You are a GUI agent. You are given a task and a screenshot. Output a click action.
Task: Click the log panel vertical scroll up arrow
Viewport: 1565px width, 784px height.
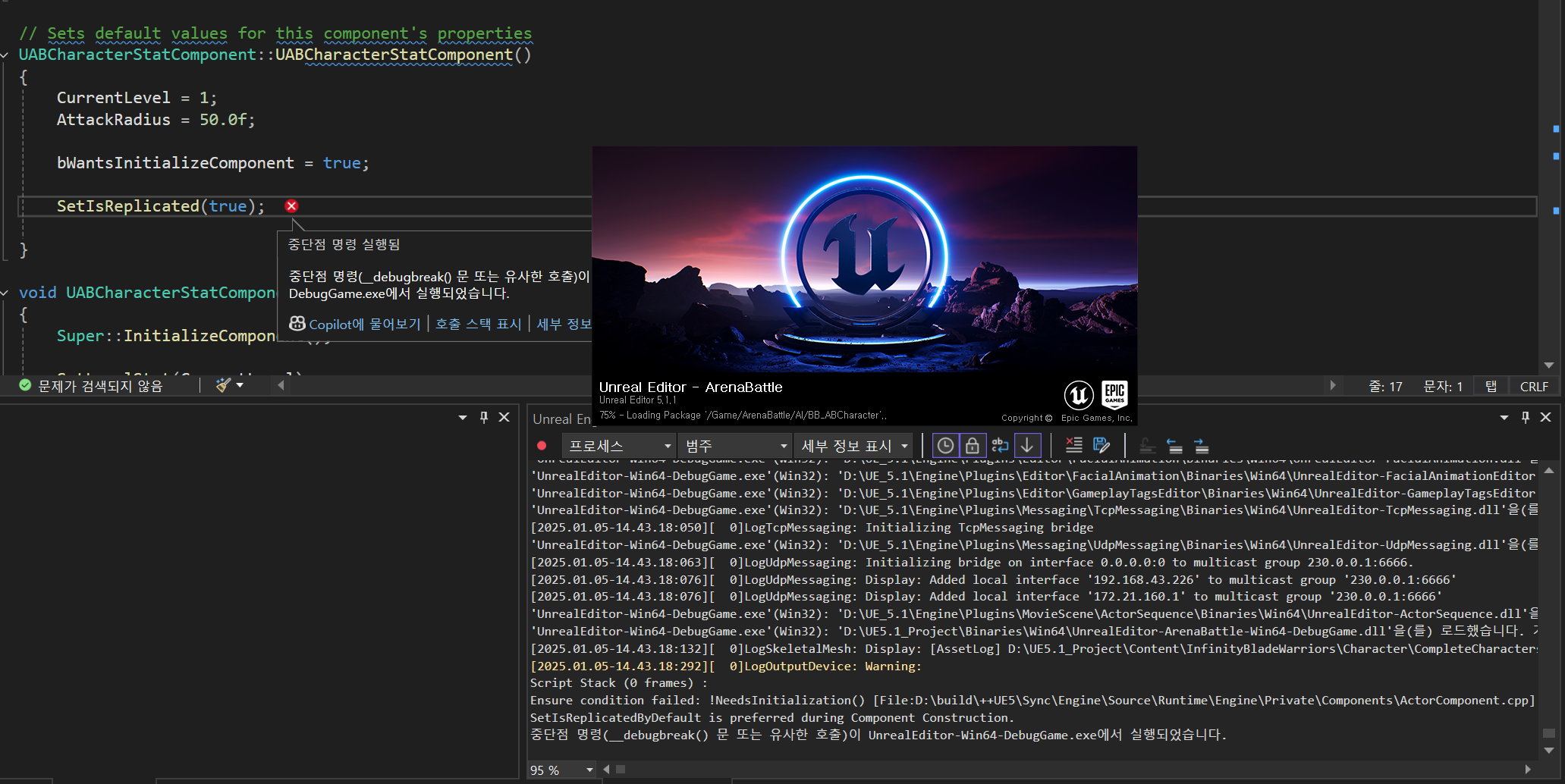tap(1549, 471)
